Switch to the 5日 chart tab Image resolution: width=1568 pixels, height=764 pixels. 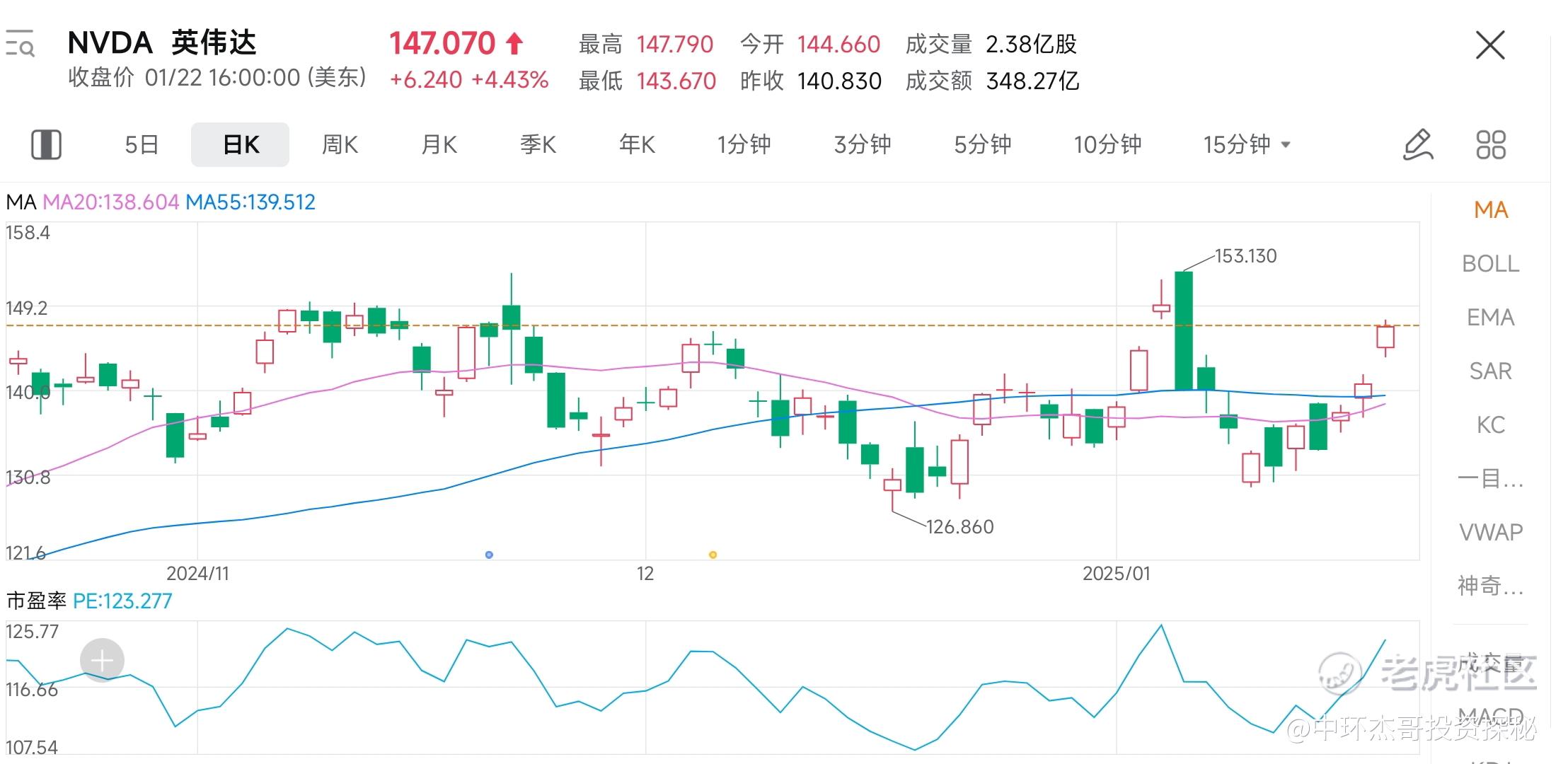[x=142, y=144]
